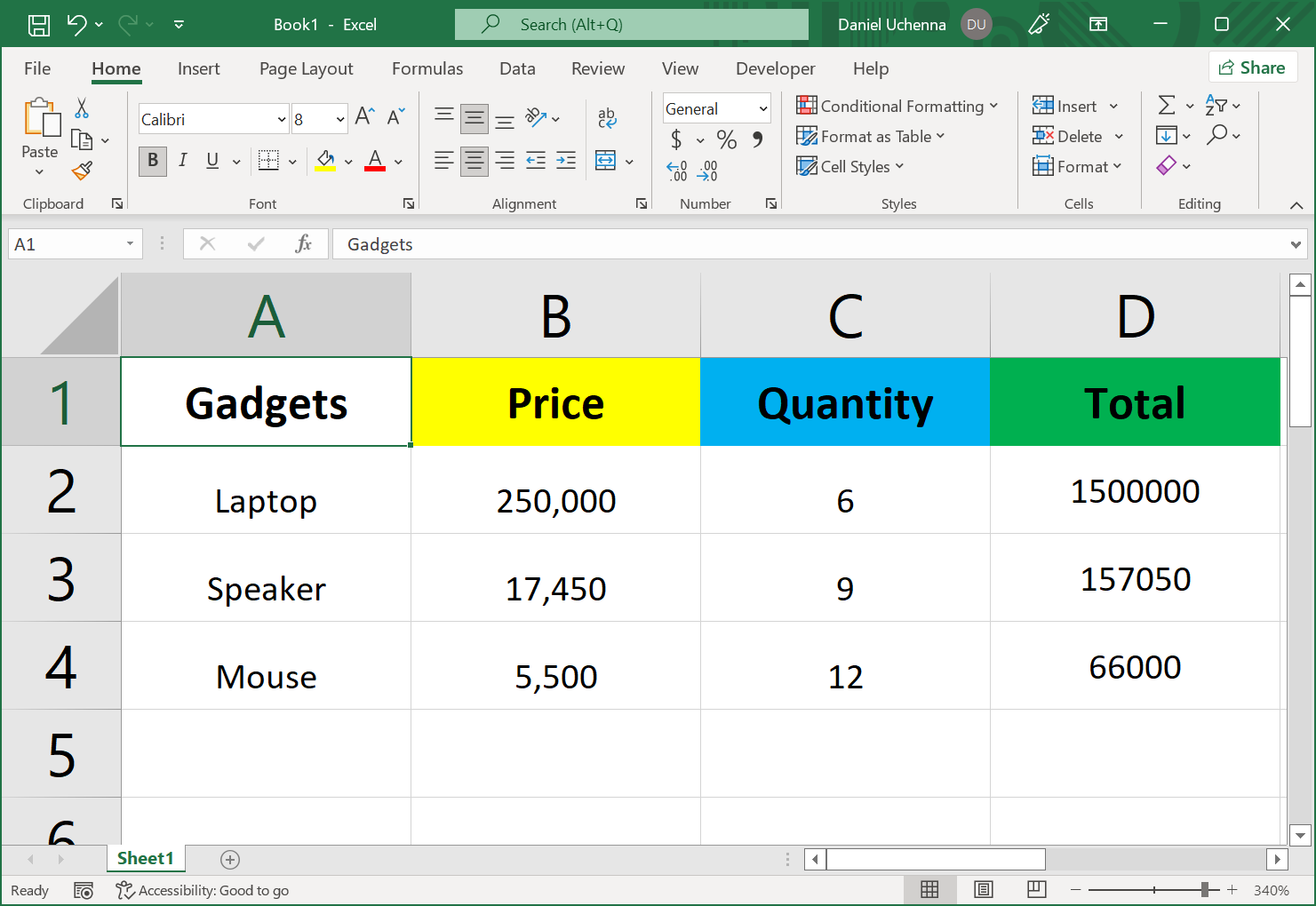
Task: Apply the Accounting Number Format dollar icon
Action: tap(678, 139)
